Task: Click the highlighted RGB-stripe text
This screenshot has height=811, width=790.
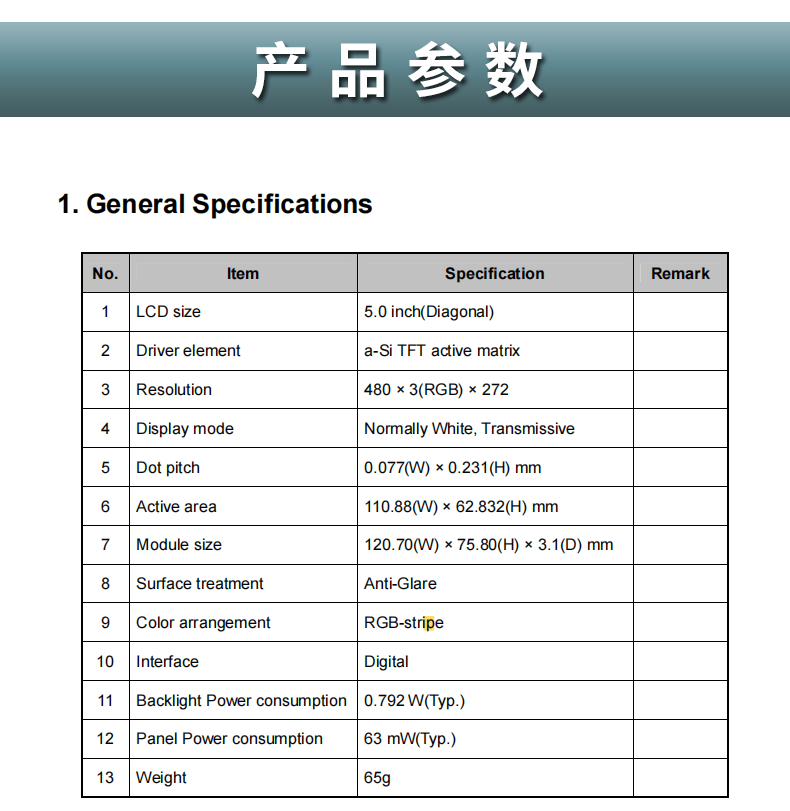Action: click(x=404, y=623)
